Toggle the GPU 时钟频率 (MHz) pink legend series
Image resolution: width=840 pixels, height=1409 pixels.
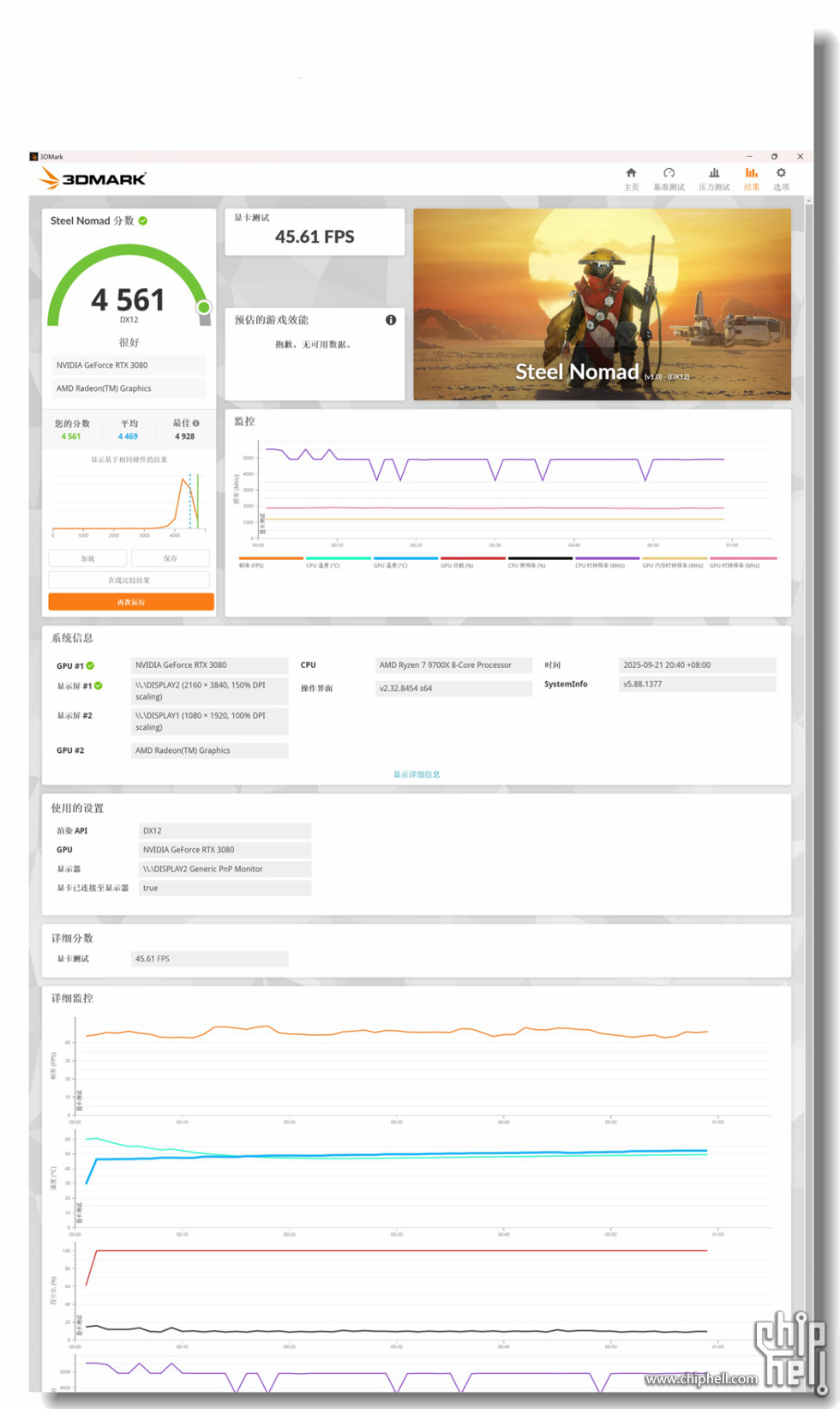coord(742,562)
